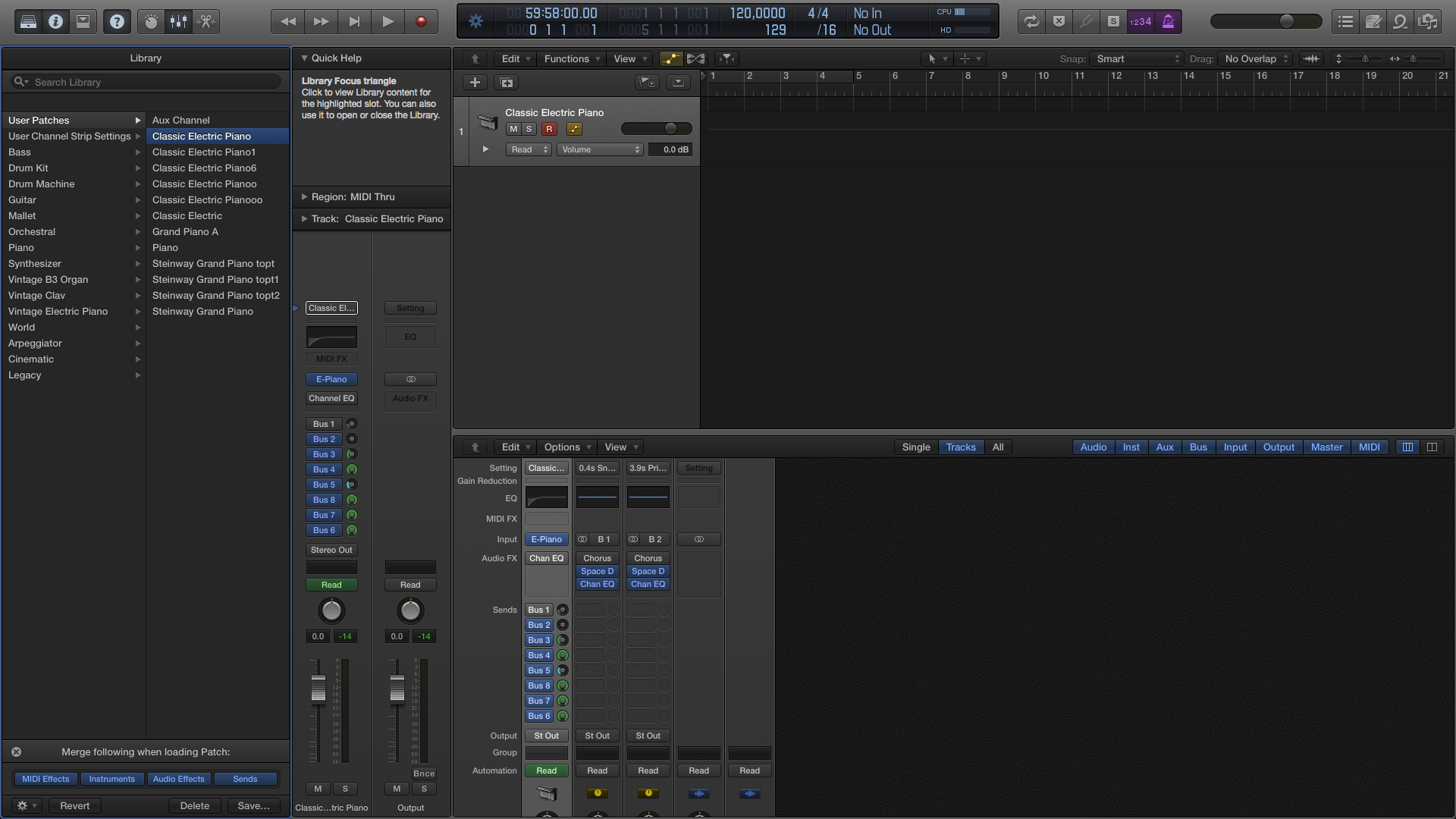Viewport: 1456px width, 819px height.
Task: Record-enable the Classic Electric Piano track
Action: coord(549,129)
